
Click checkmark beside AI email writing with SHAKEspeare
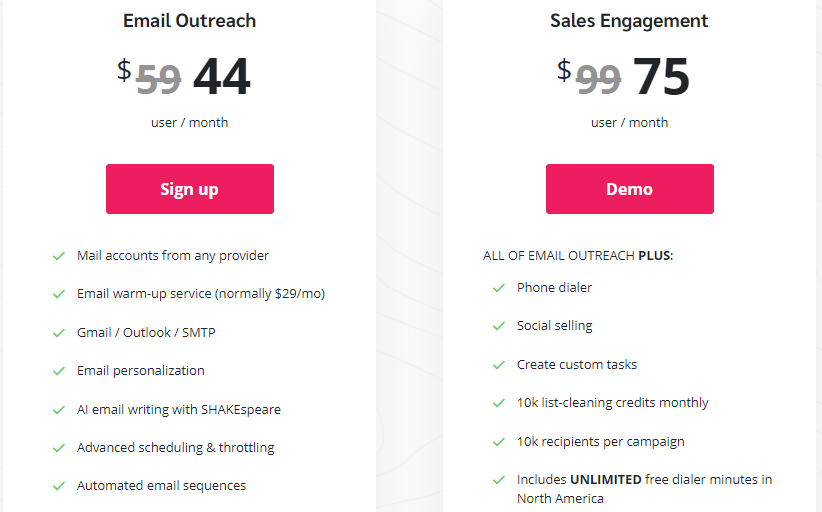[x=59, y=410]
